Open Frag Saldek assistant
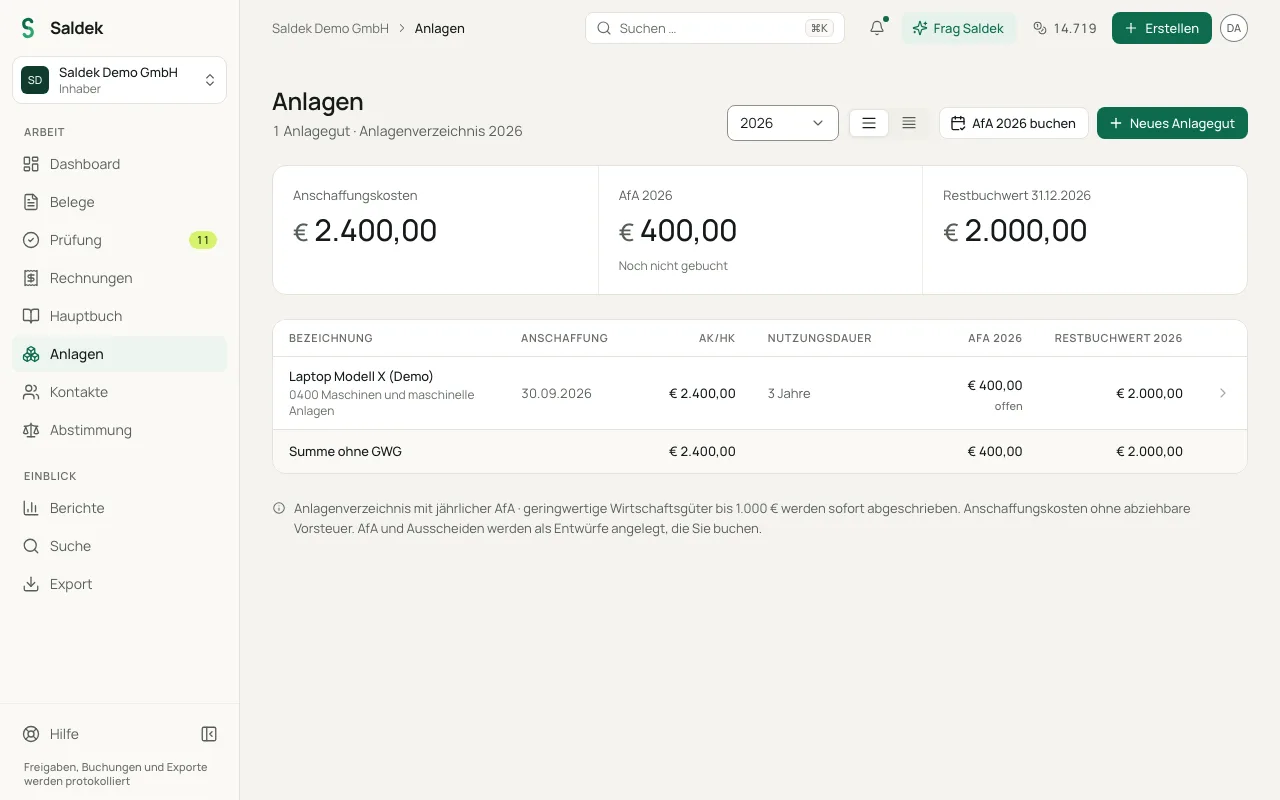Viewport: 1280px width, 800px height. pos(958,28)
